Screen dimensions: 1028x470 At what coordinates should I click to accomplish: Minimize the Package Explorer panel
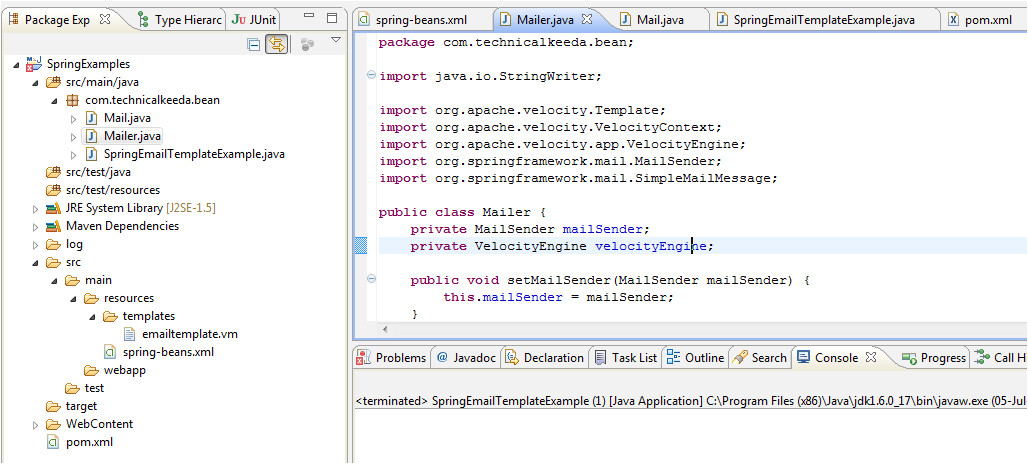(x=309, y=18)
